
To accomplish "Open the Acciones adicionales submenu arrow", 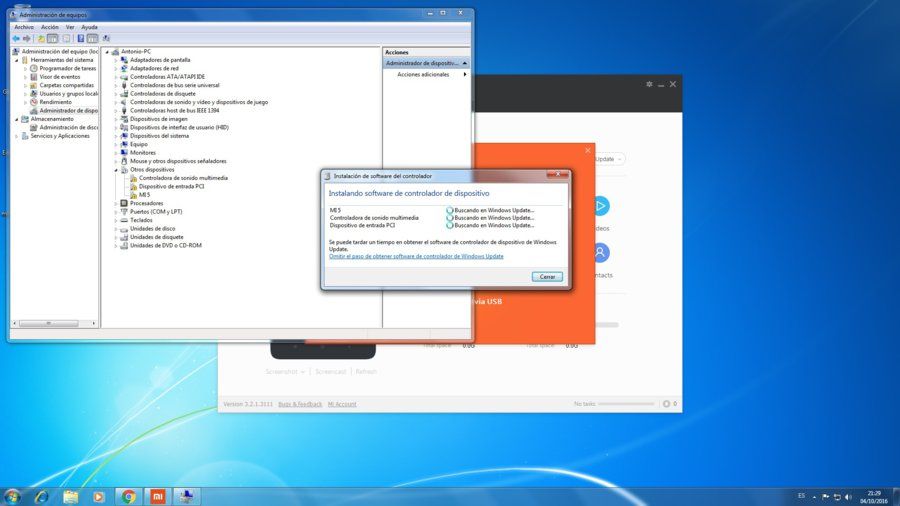I will coord(464,75).
